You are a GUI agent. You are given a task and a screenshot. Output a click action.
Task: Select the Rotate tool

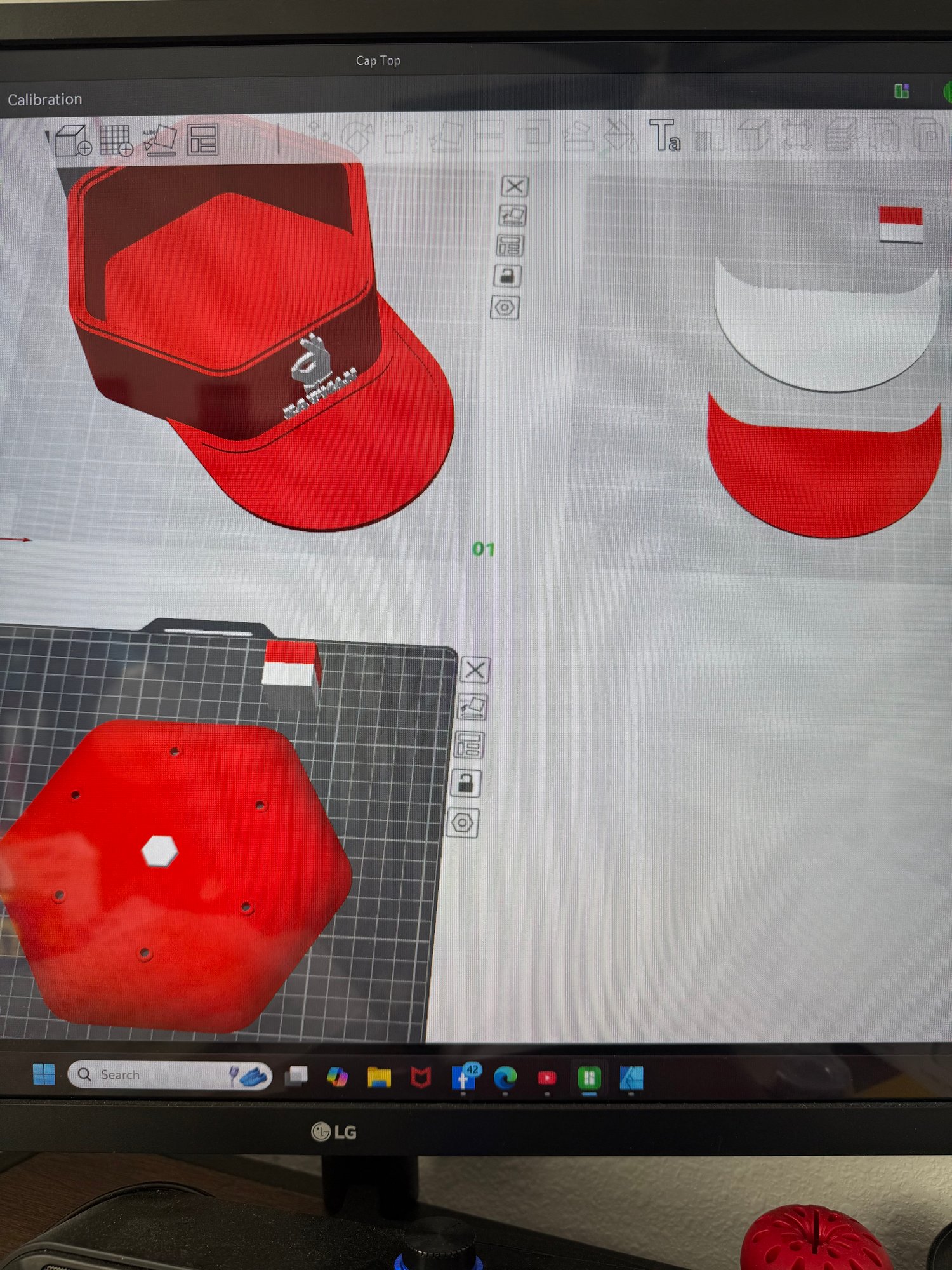pyautogui.click(x=359, y=137)
